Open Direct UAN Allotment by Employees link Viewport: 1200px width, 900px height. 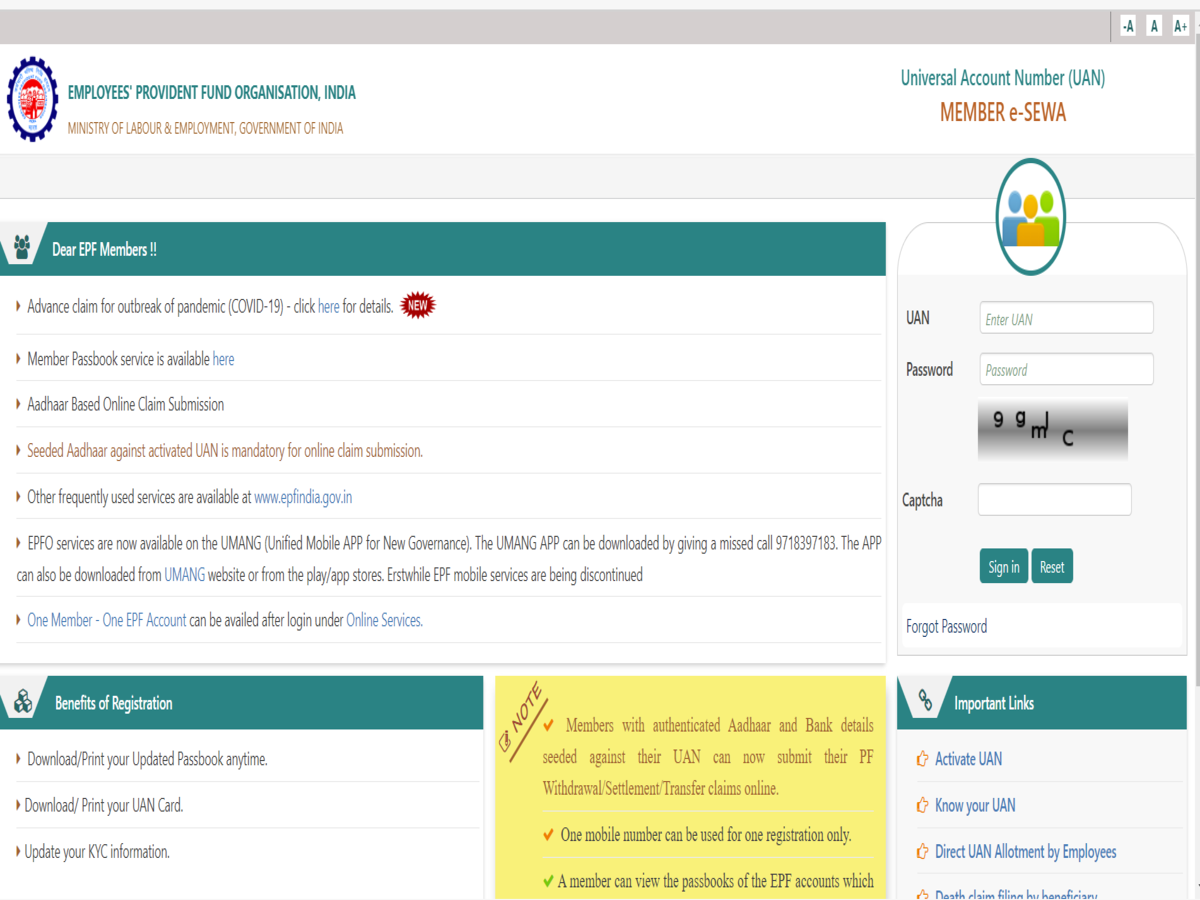tap(1025, 852)
